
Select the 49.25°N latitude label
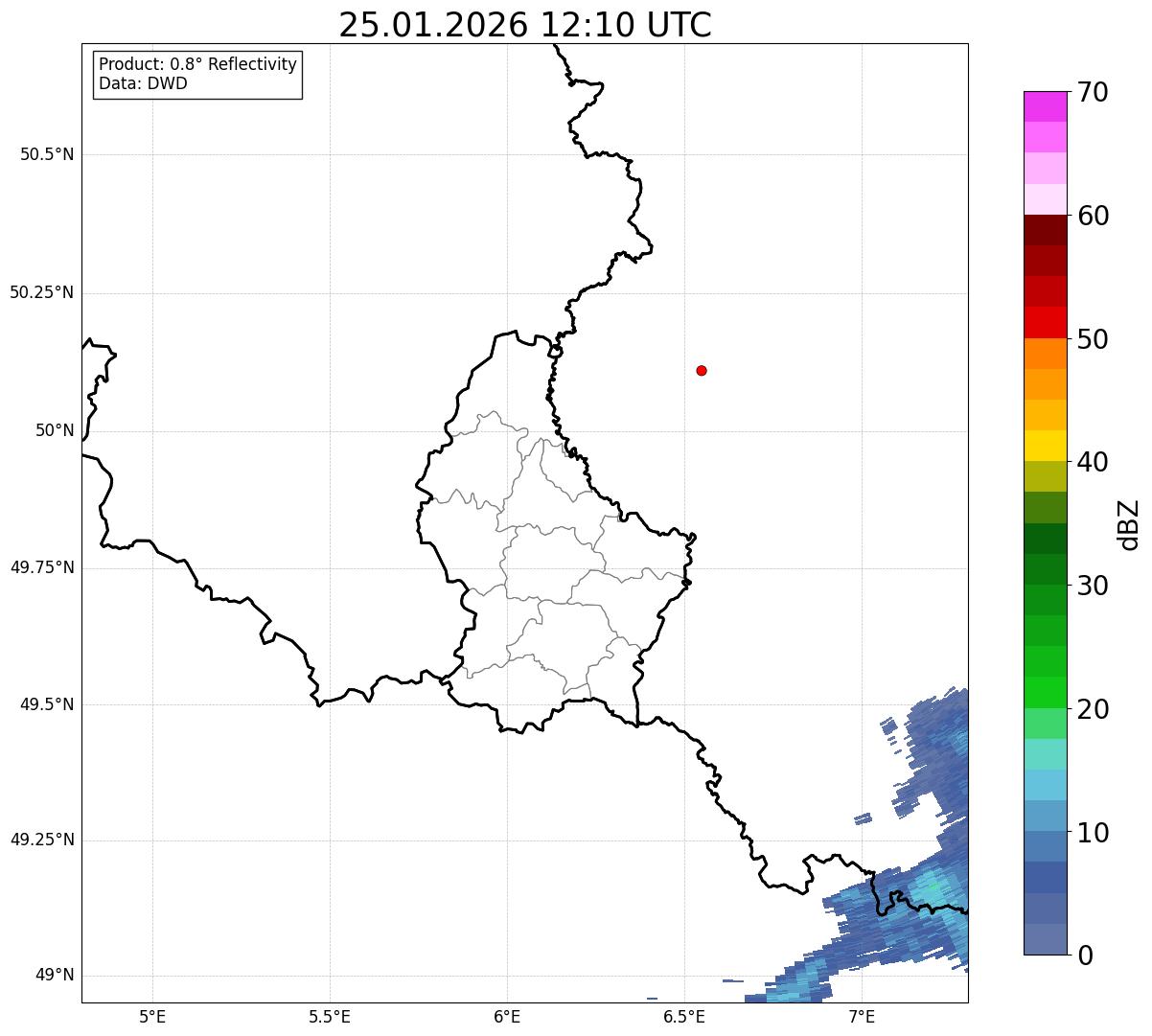(42, 840)
